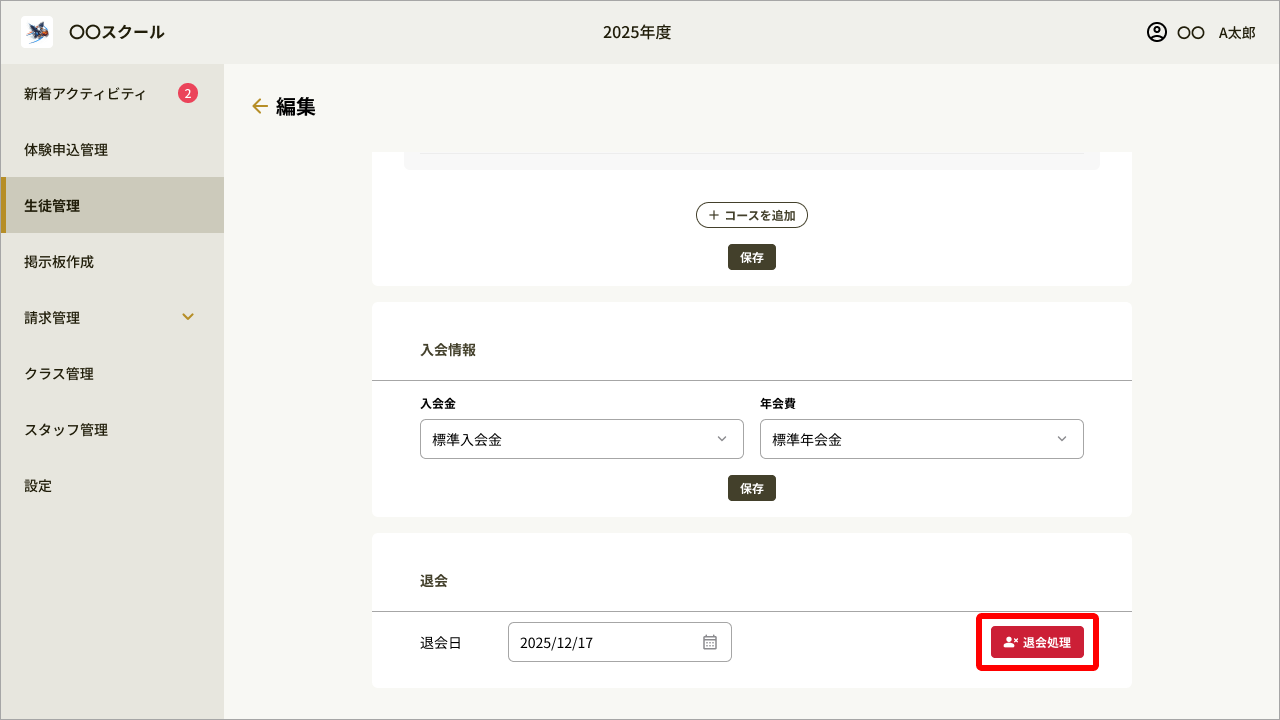
Task: Click the user account profile icon
Action: click(1156, 32)
